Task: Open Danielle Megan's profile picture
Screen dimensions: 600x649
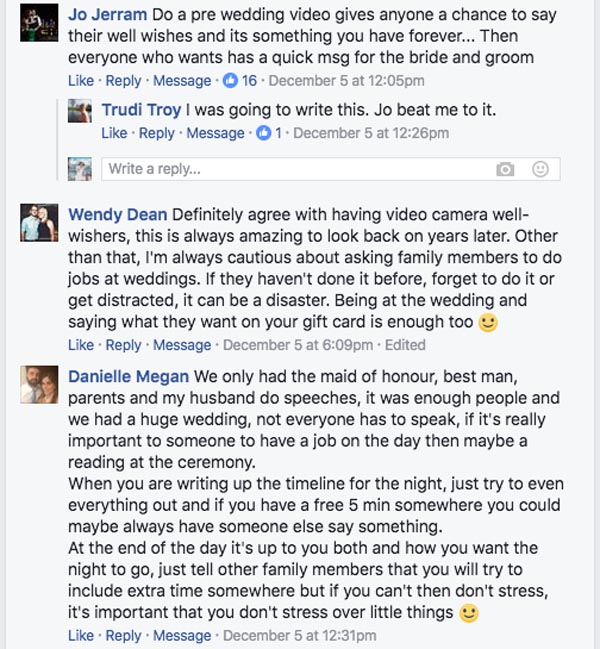Action: pyautogui.click(x=36, y=385)
